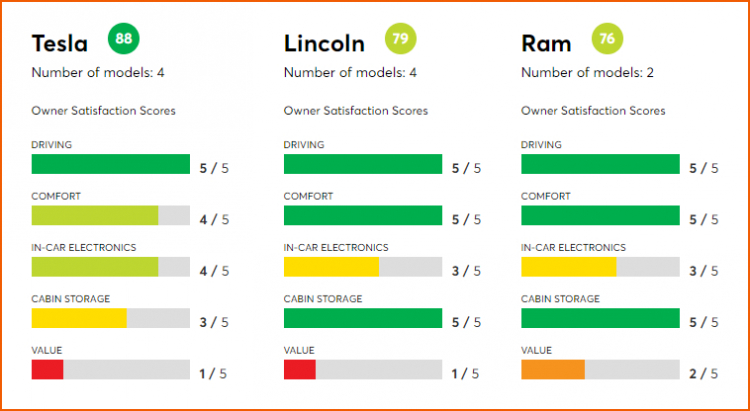Viewport: 750px width, 411px height.
Task: Click Tesla's green score badge 88
Action: point(124,39)
